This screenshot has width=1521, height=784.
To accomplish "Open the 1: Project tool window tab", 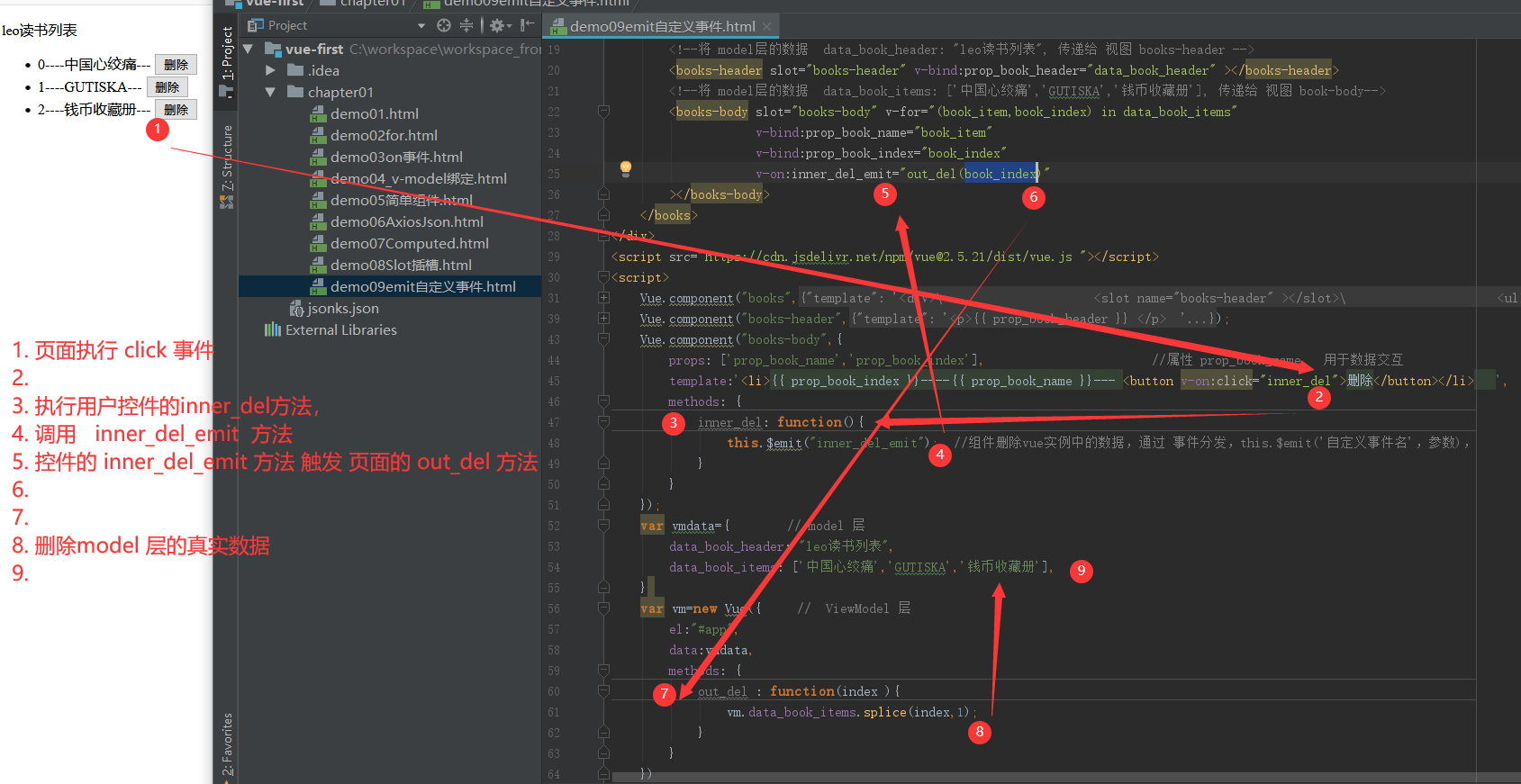I will 227,52.
